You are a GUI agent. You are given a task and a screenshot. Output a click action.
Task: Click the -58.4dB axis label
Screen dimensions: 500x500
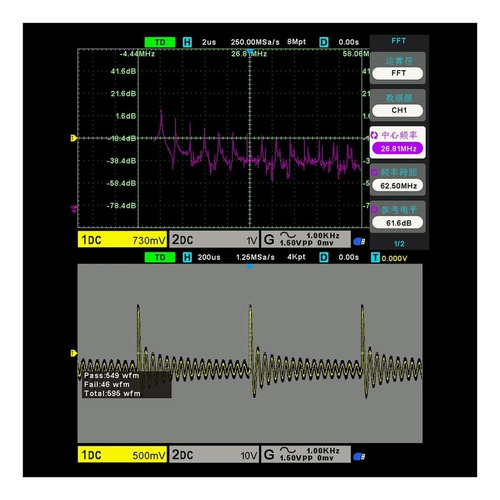pyautogui.click(x=121, y=183)
